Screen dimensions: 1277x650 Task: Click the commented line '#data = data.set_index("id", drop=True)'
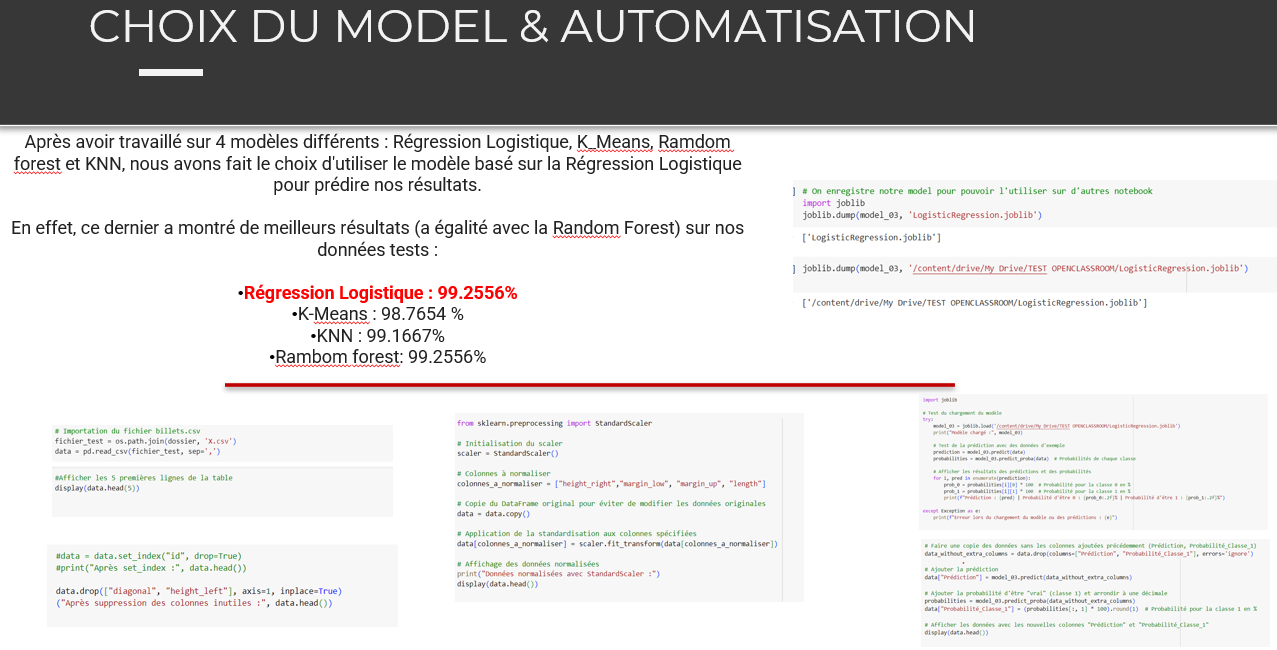tap(149, 556)
